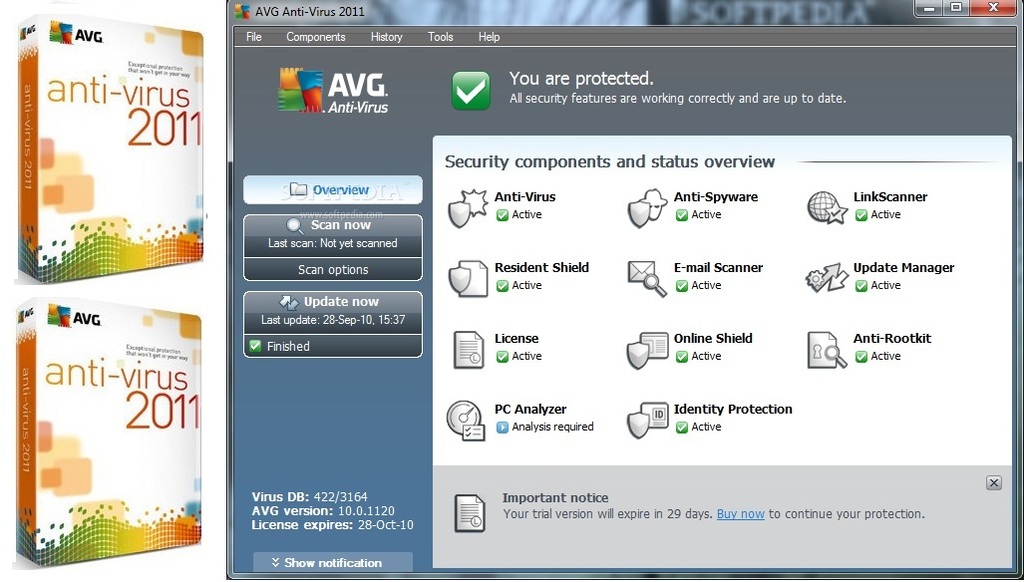
Task: Run Update now to refresh definitions
Action: click(x=332, y=301)
